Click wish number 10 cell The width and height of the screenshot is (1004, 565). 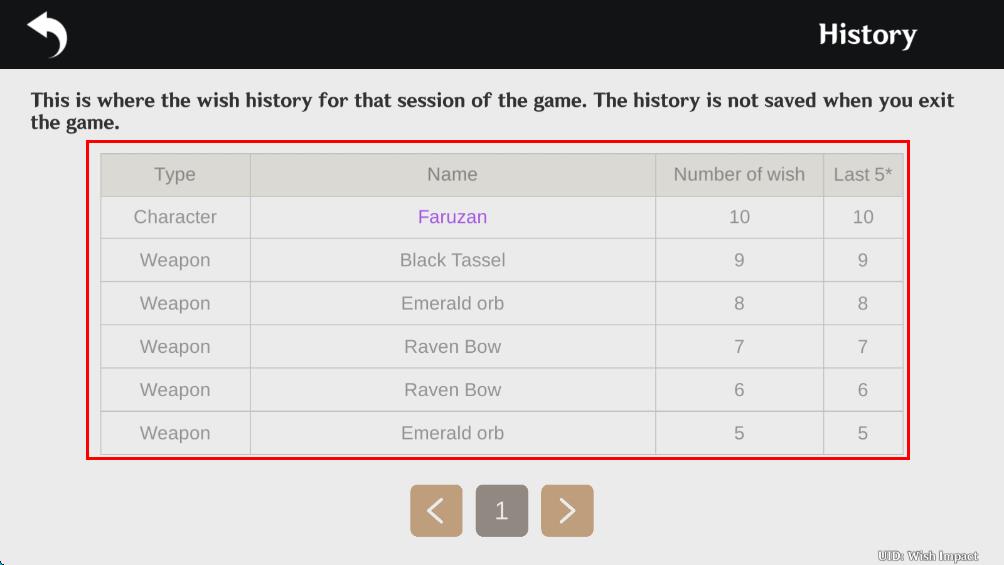tap(739, 217)
